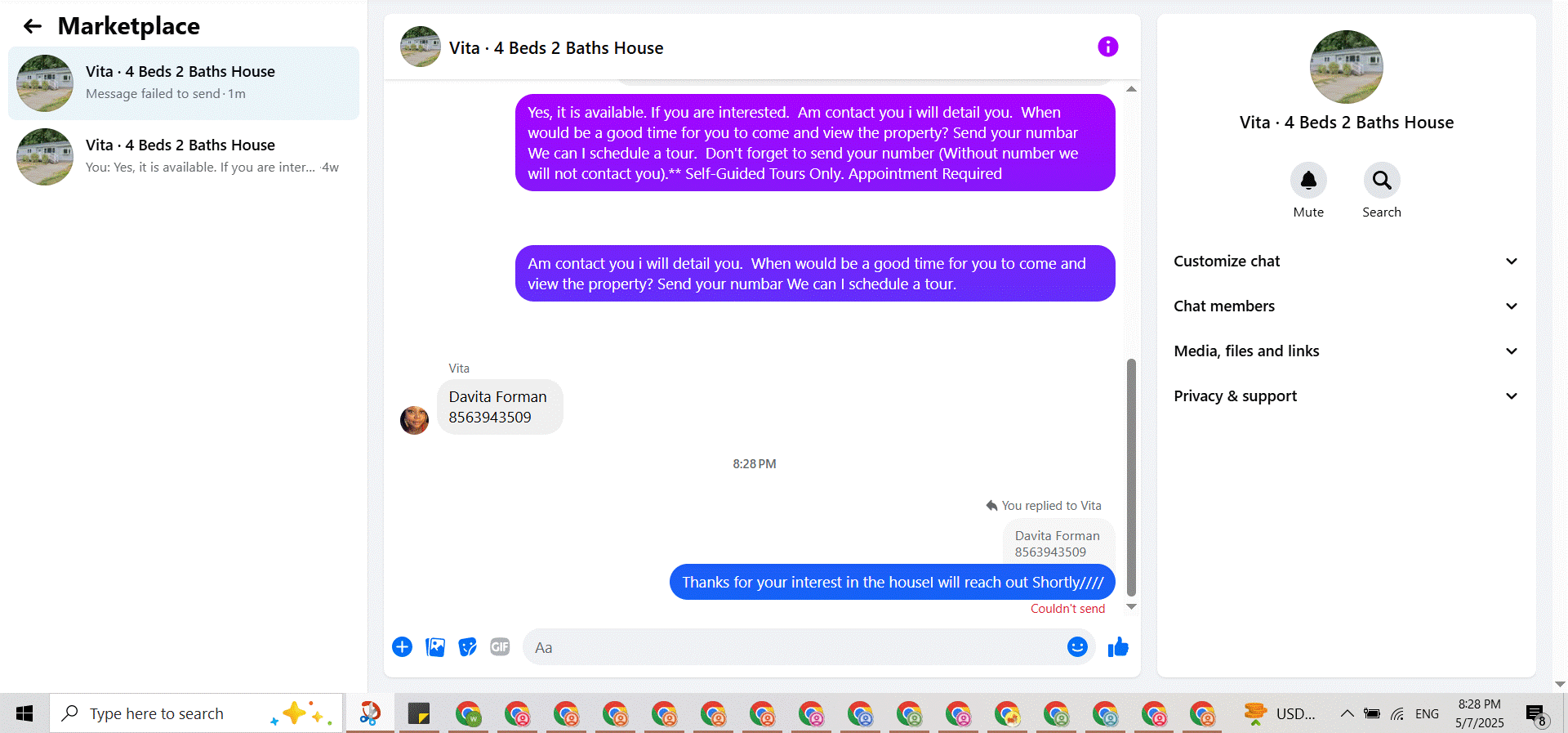Search within the conversation
Image resolution: width=1568 pixels, height=733 pixels.
click(x=1382, y=180)
